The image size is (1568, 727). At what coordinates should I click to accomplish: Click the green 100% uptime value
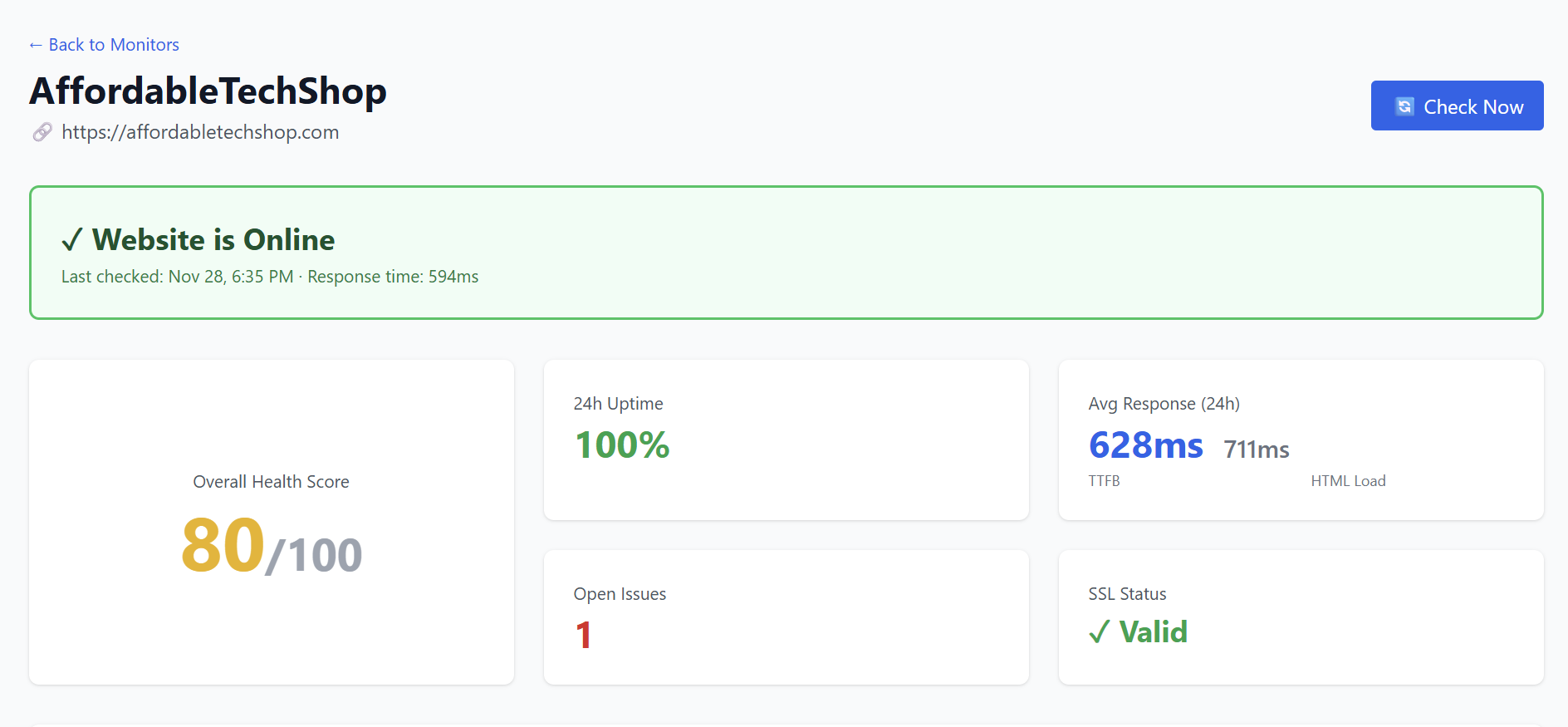pos(621,445)
